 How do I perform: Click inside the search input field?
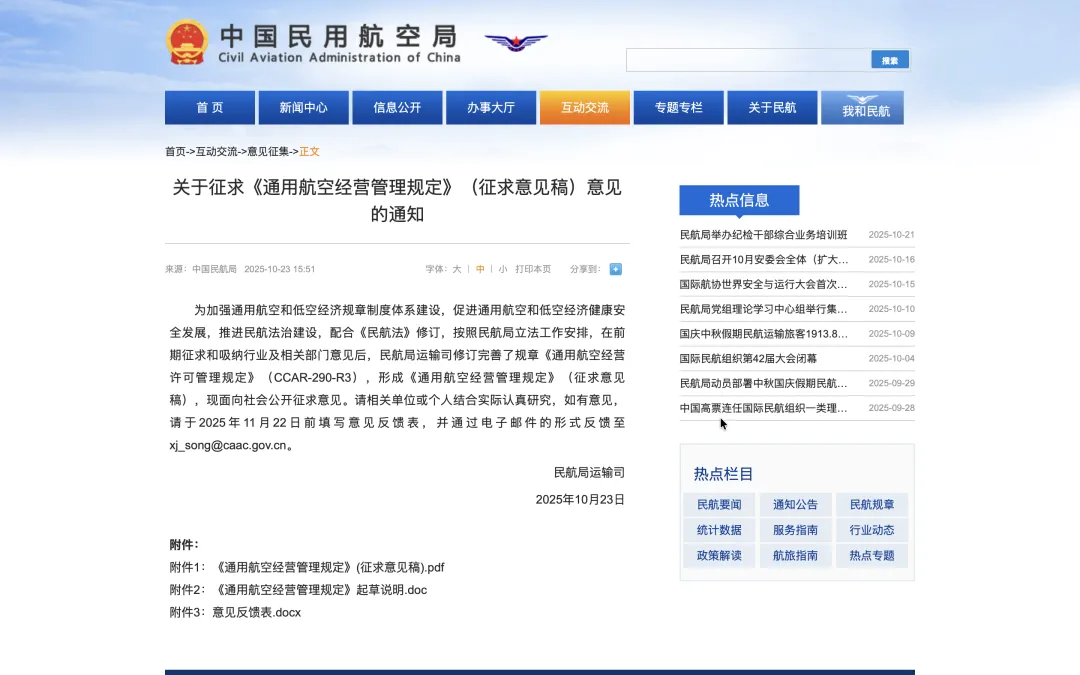[745, 59]
